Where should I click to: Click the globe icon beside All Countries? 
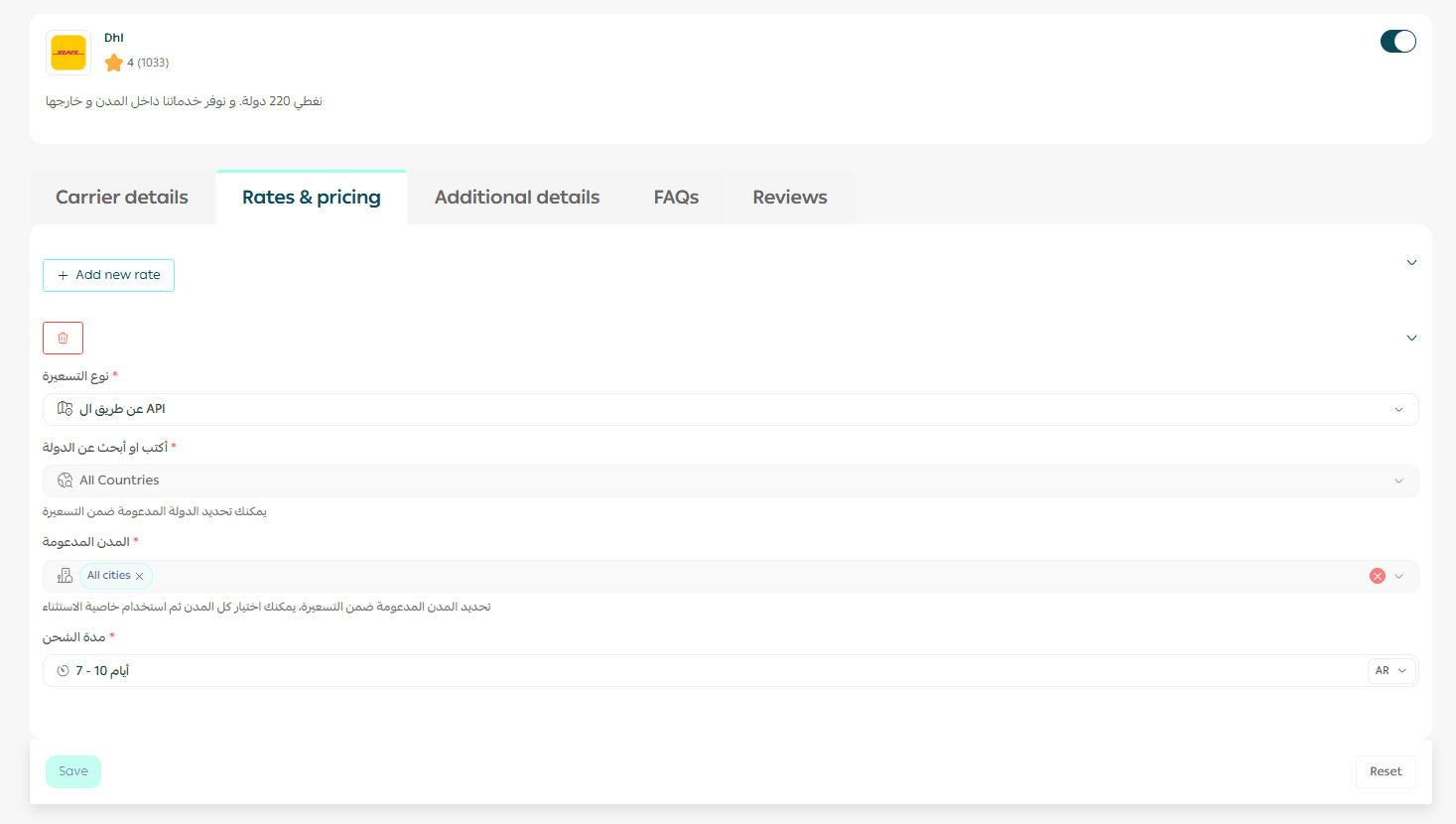66,481
